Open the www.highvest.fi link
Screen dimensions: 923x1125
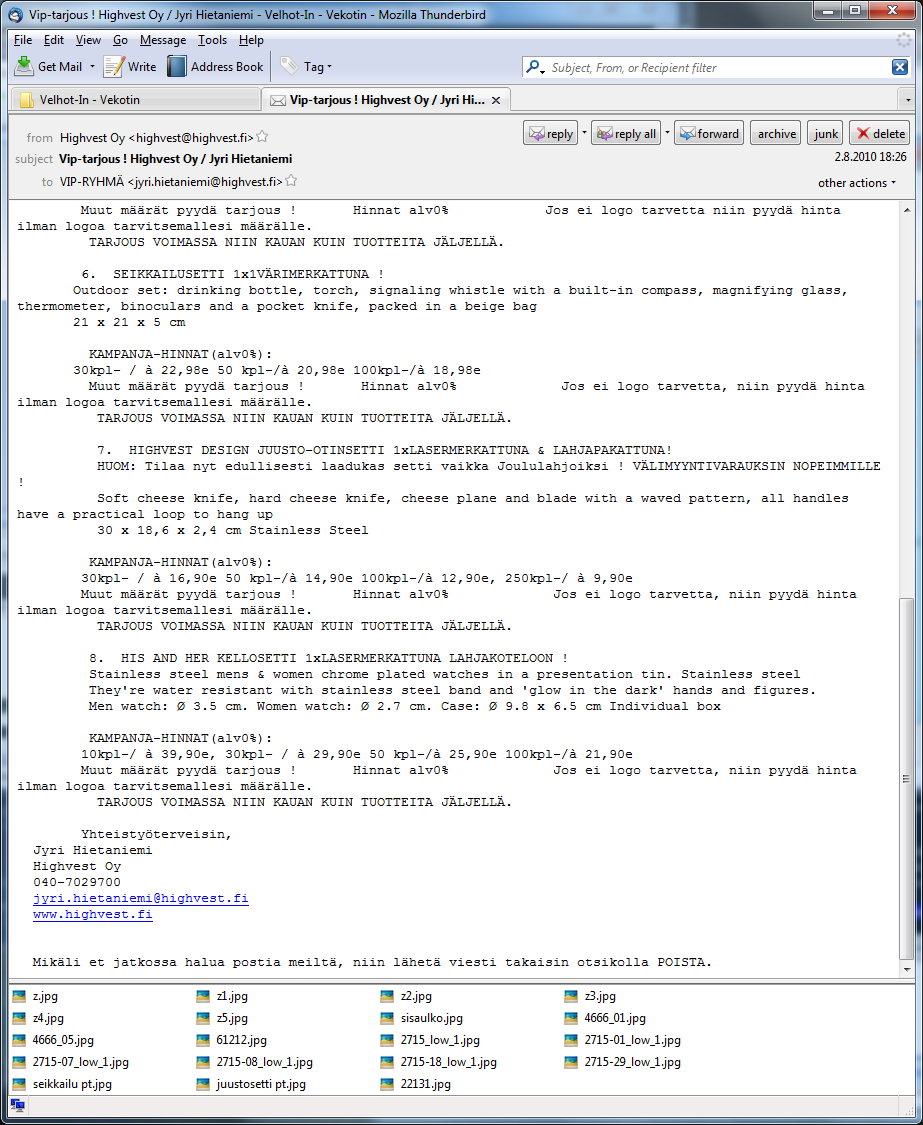tap(92, 915)
